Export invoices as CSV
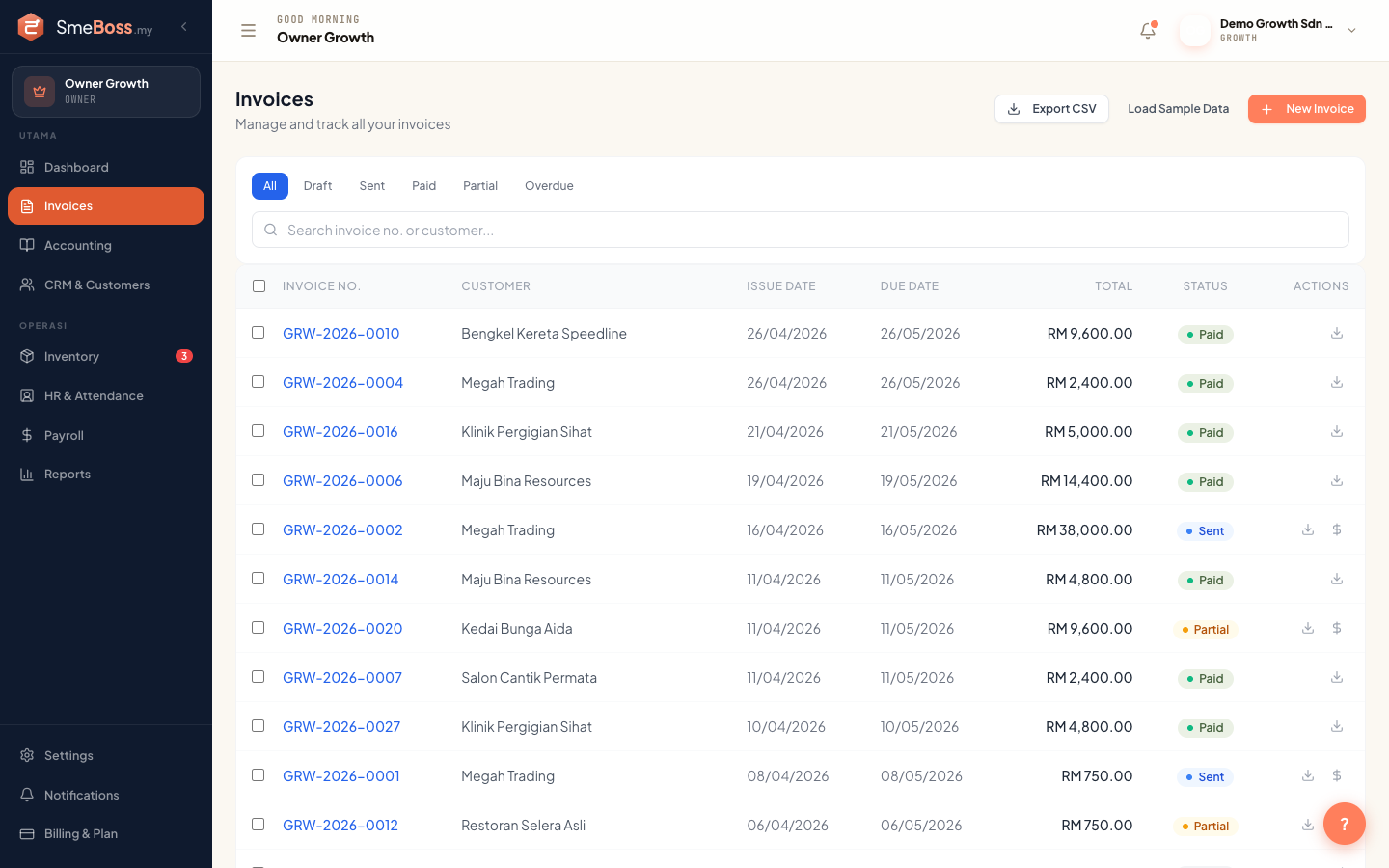The image size is (1389, 868). [1051, 109]
